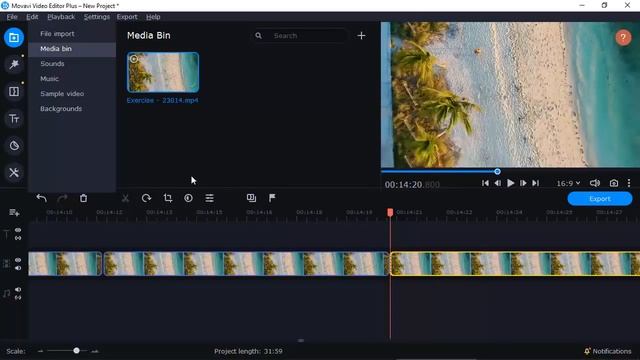Click the red playhead marker
The image size is (640, 360).
[x=390, y=212]
